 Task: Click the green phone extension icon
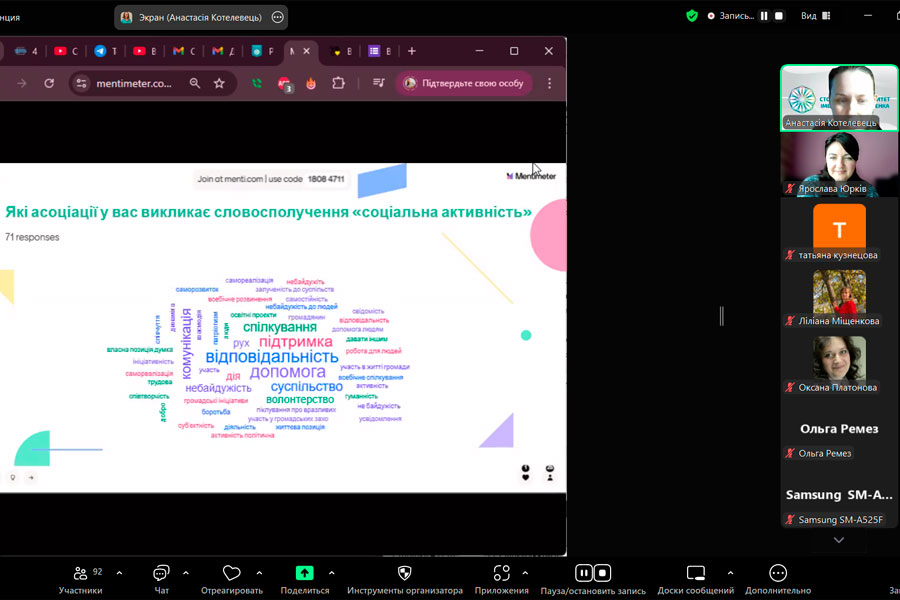point(257,83)
